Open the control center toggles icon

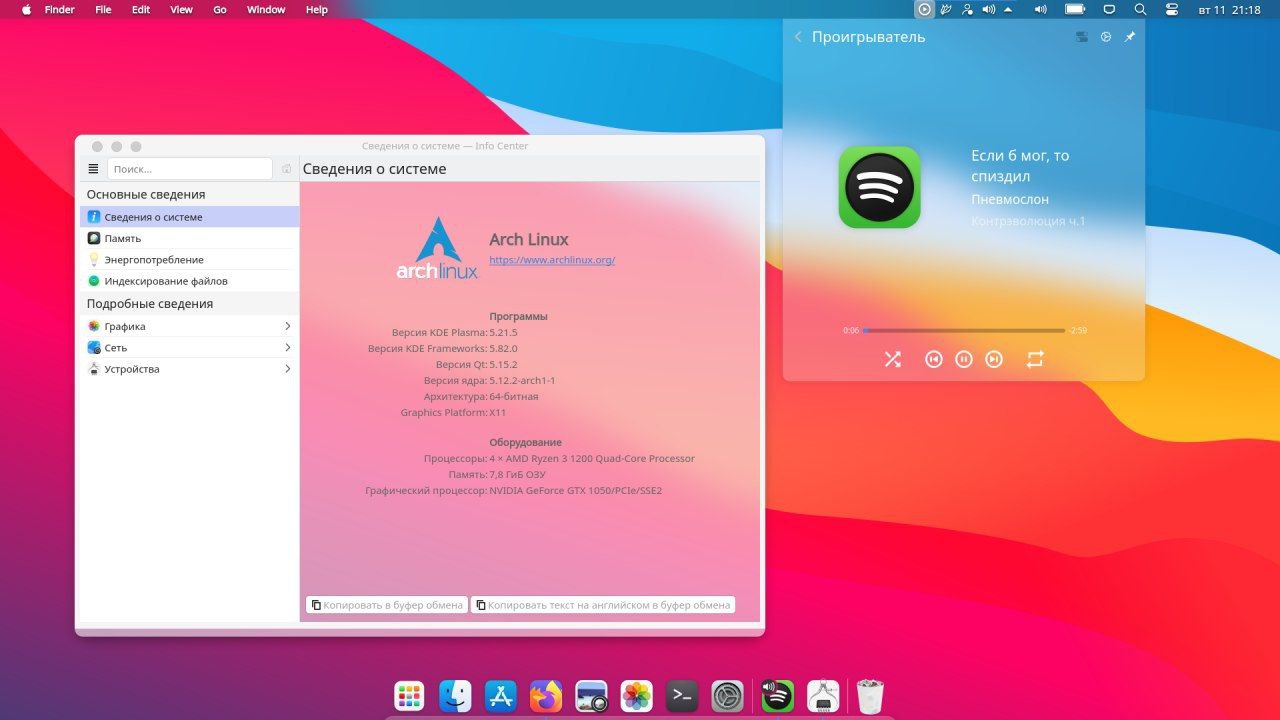[1172, 9]
